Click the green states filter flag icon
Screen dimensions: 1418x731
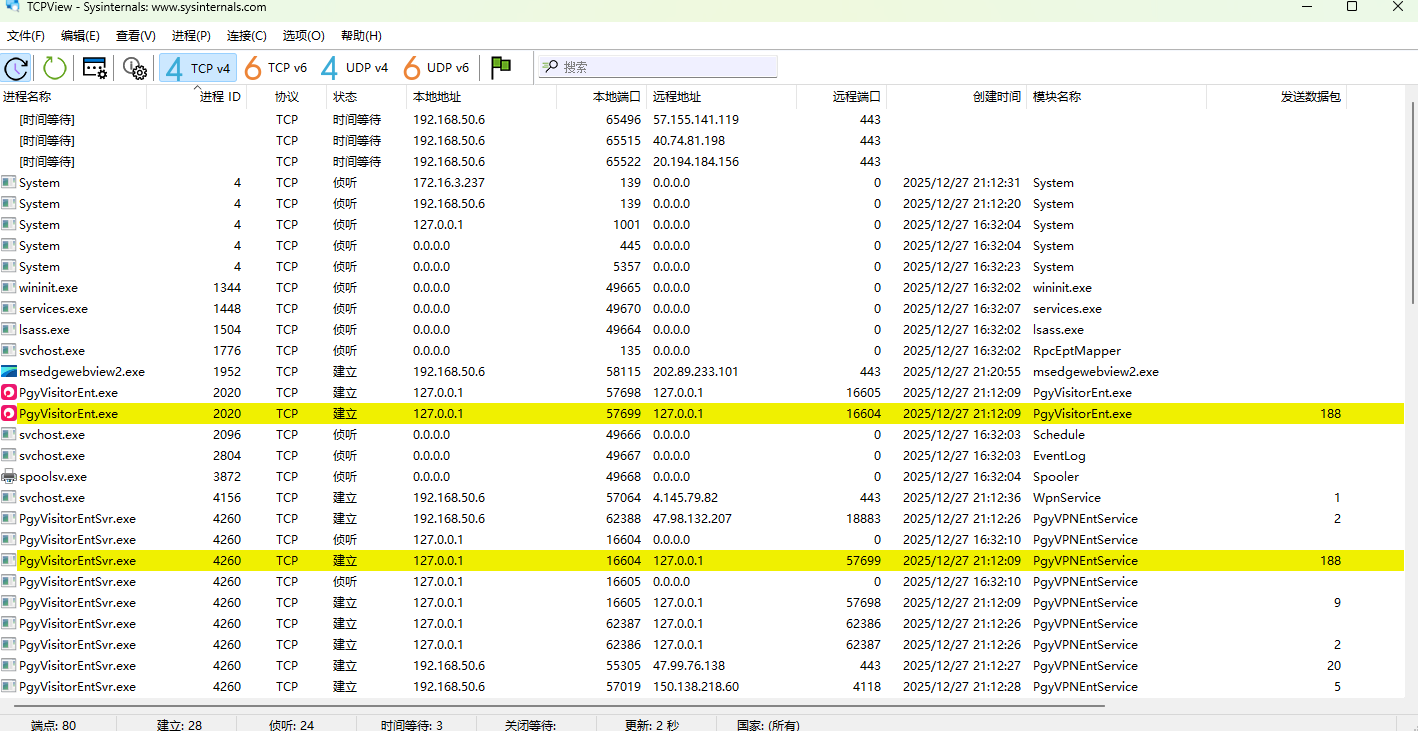[501, 67]
